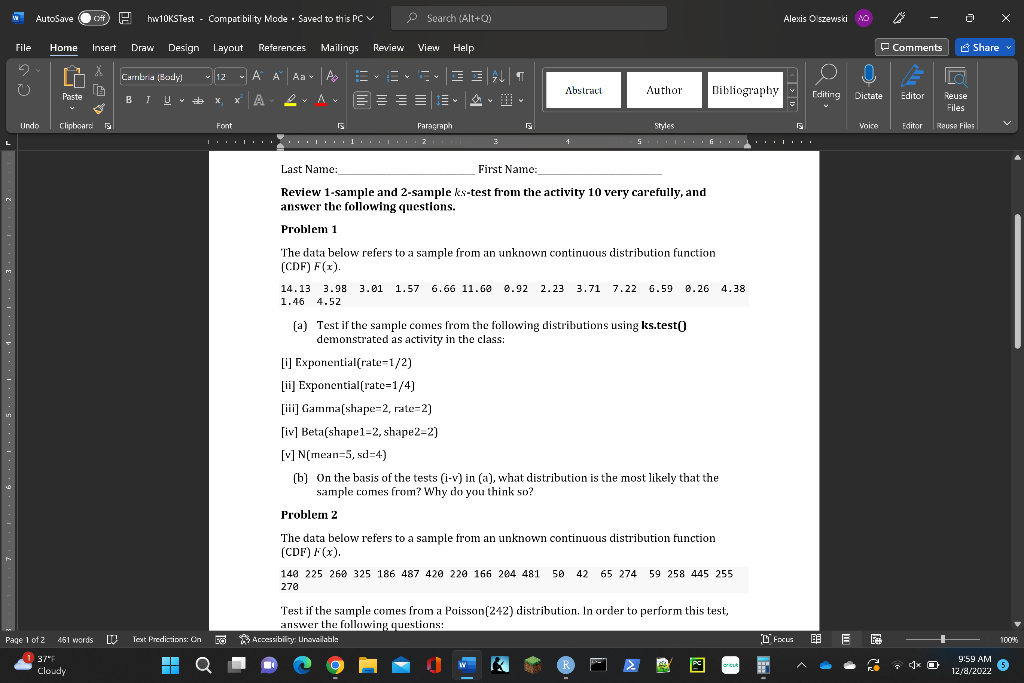Align paragraph text to the right
Image resolution: width=1024 pixels, height=683 pixels.
(x=402, y=100)
